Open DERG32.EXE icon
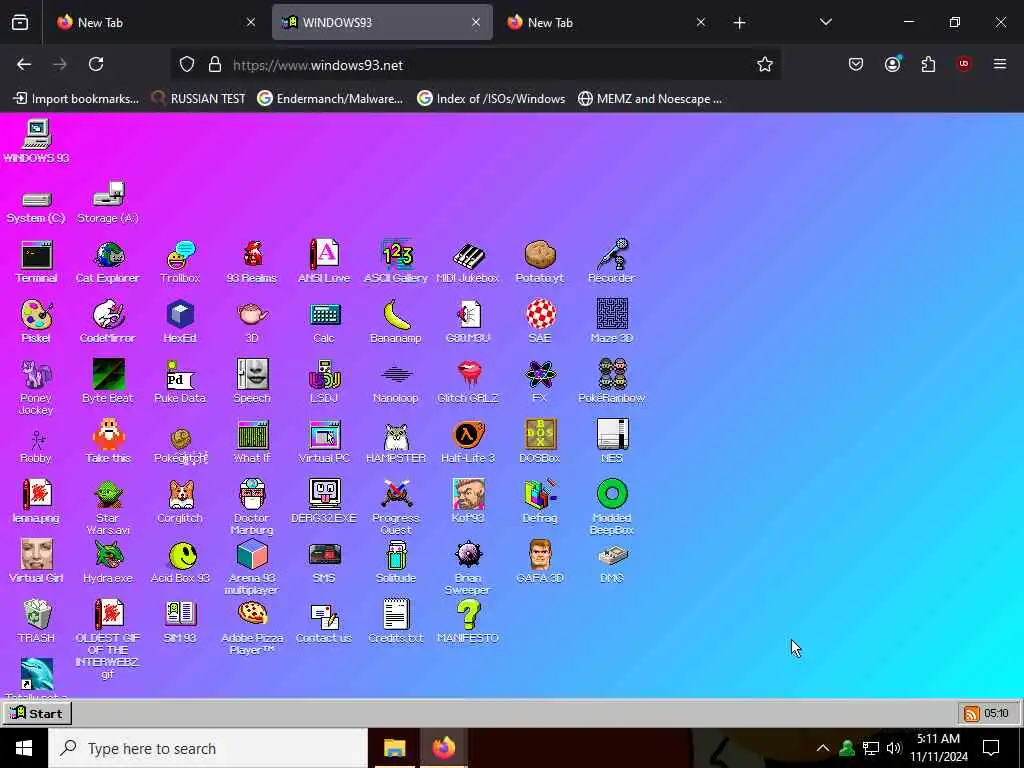 pyautogui.click(x=324, y=502)
